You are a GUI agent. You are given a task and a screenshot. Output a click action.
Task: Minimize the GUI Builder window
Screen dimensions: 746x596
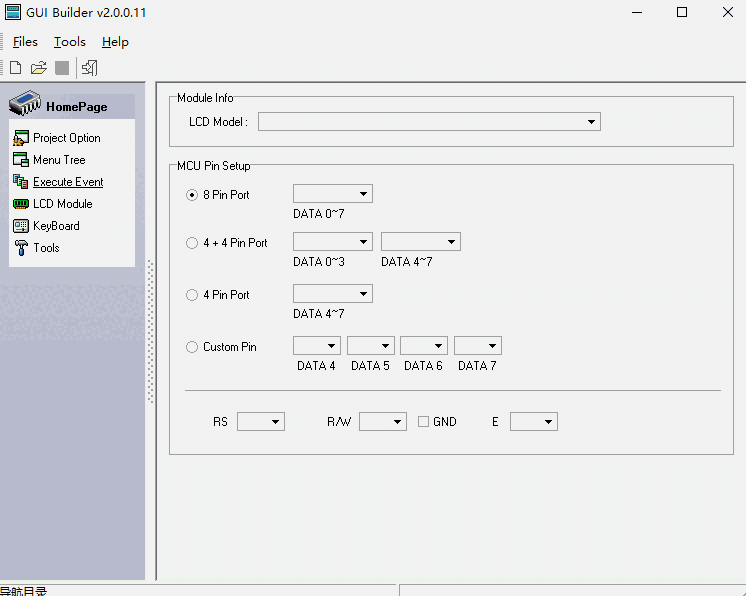[637, 12]
